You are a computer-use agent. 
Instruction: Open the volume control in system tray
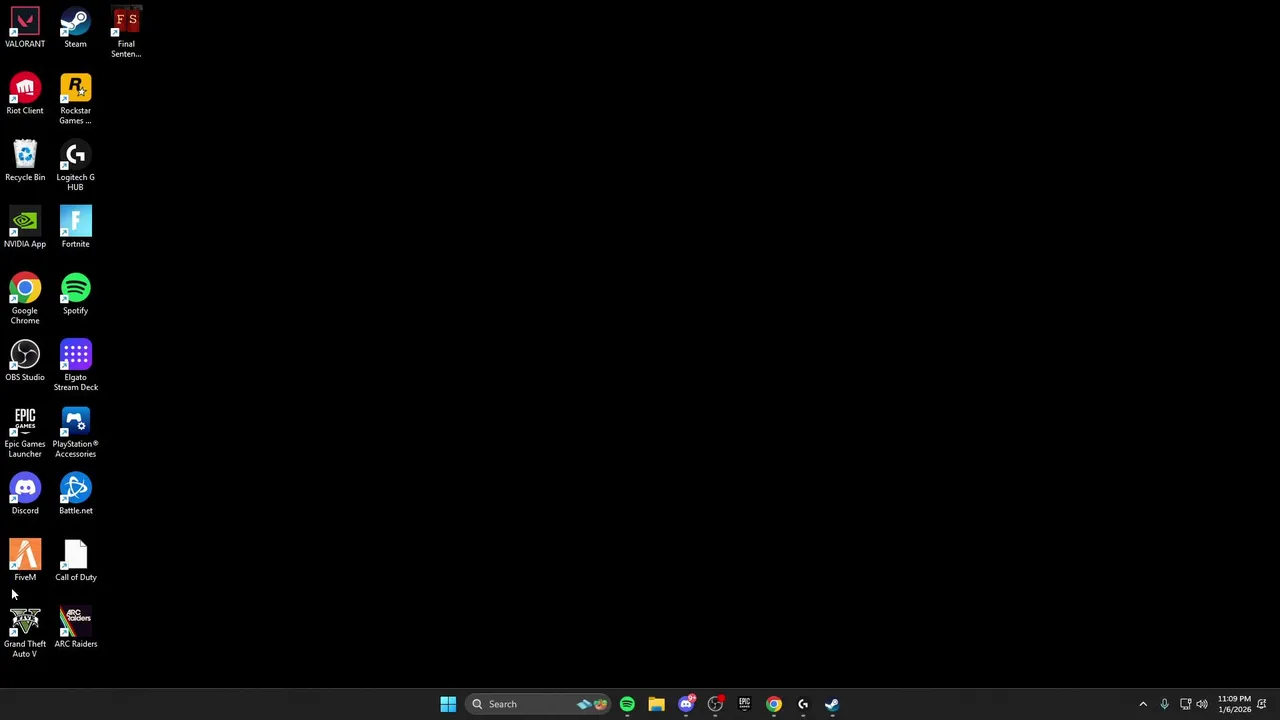click(1202, 704)
